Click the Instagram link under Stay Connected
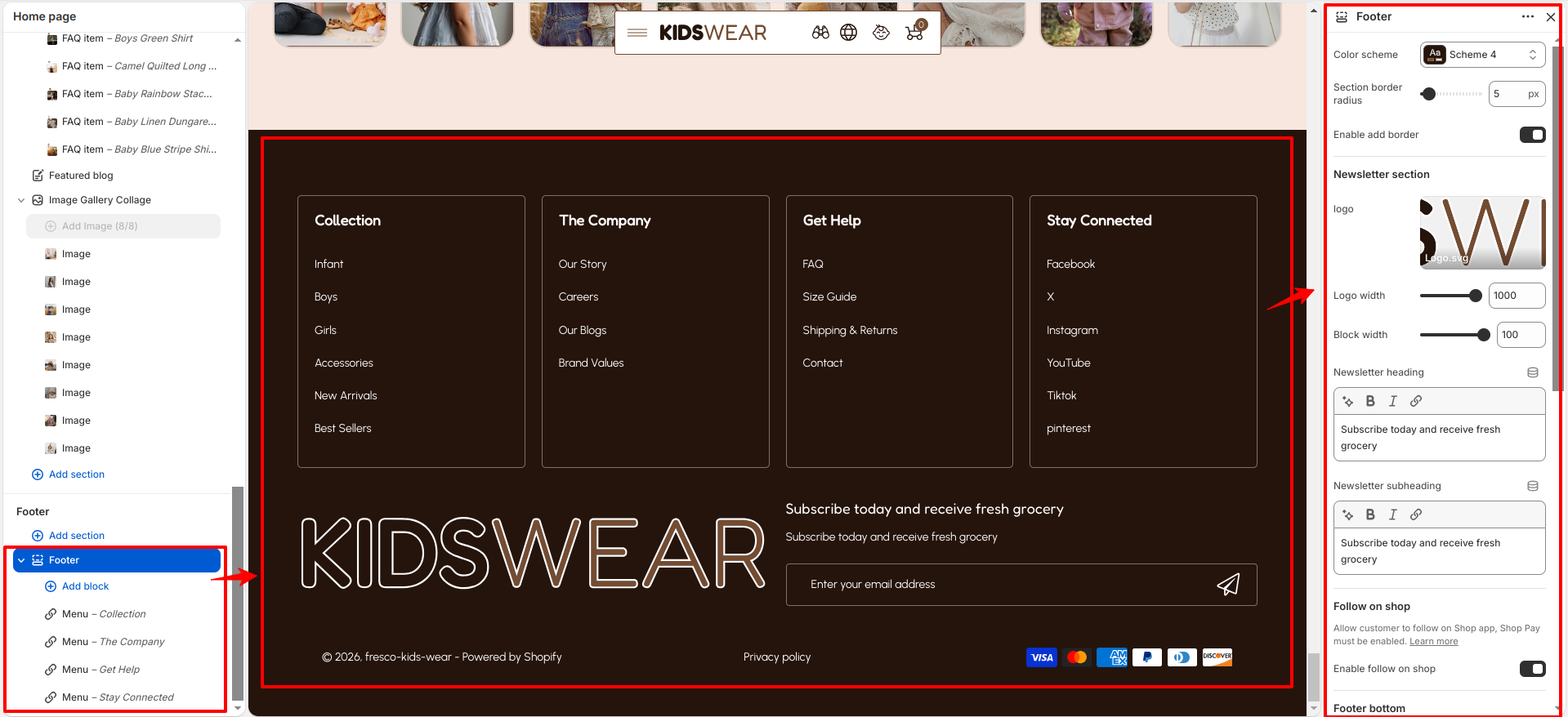The width and height of the screenshot is (1568, 717). [1072, 330]
